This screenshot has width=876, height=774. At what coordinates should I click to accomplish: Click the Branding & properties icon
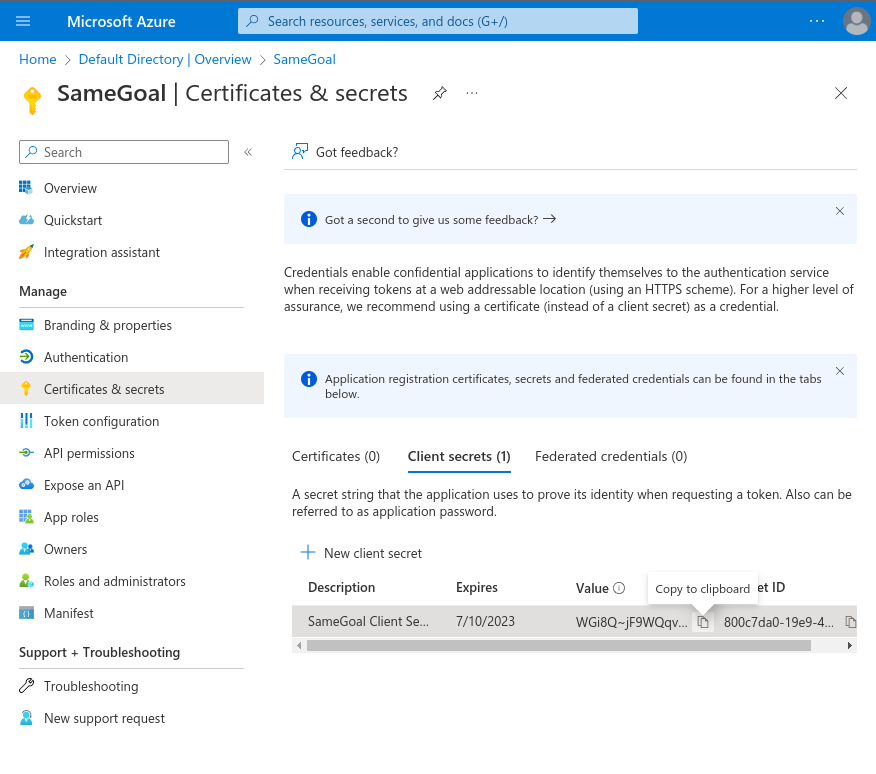point(26,325)
